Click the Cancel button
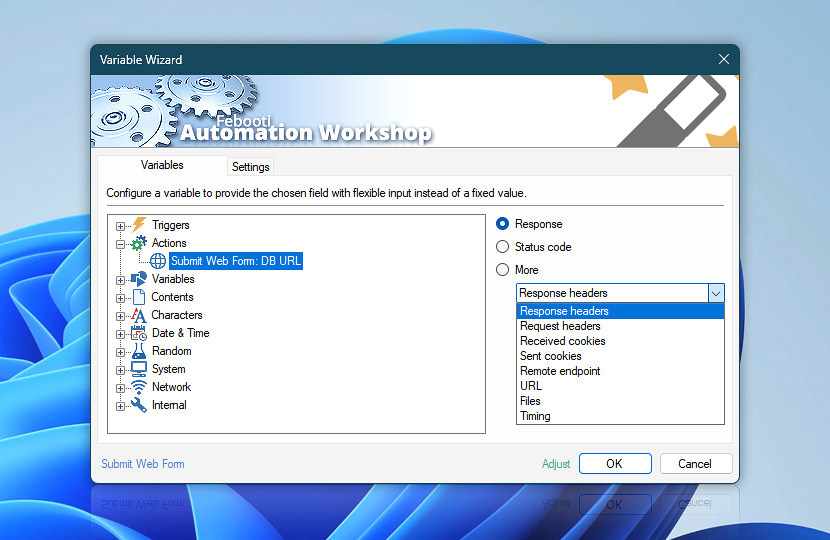830x540 pixels. pyautogui.click(x=696, y=464)
